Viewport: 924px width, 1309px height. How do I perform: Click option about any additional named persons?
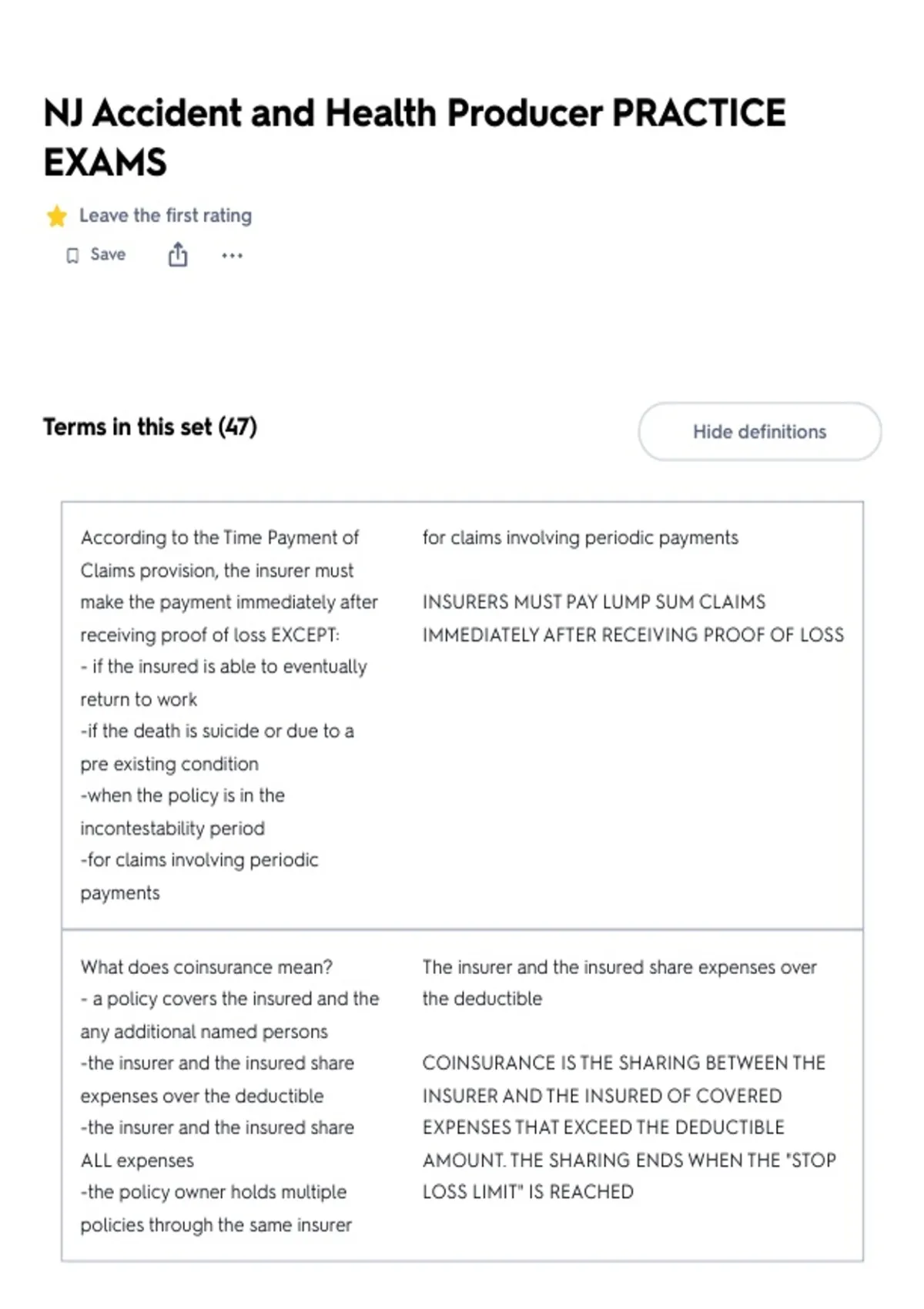tap(229, 1015)
